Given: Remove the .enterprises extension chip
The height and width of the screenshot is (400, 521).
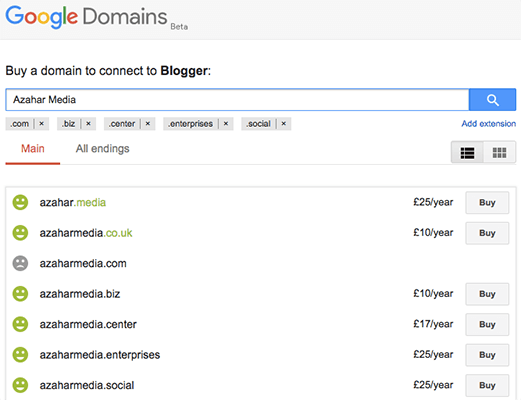Looking at the screenshot, I should pyautogui.click(x=226, y=124).
